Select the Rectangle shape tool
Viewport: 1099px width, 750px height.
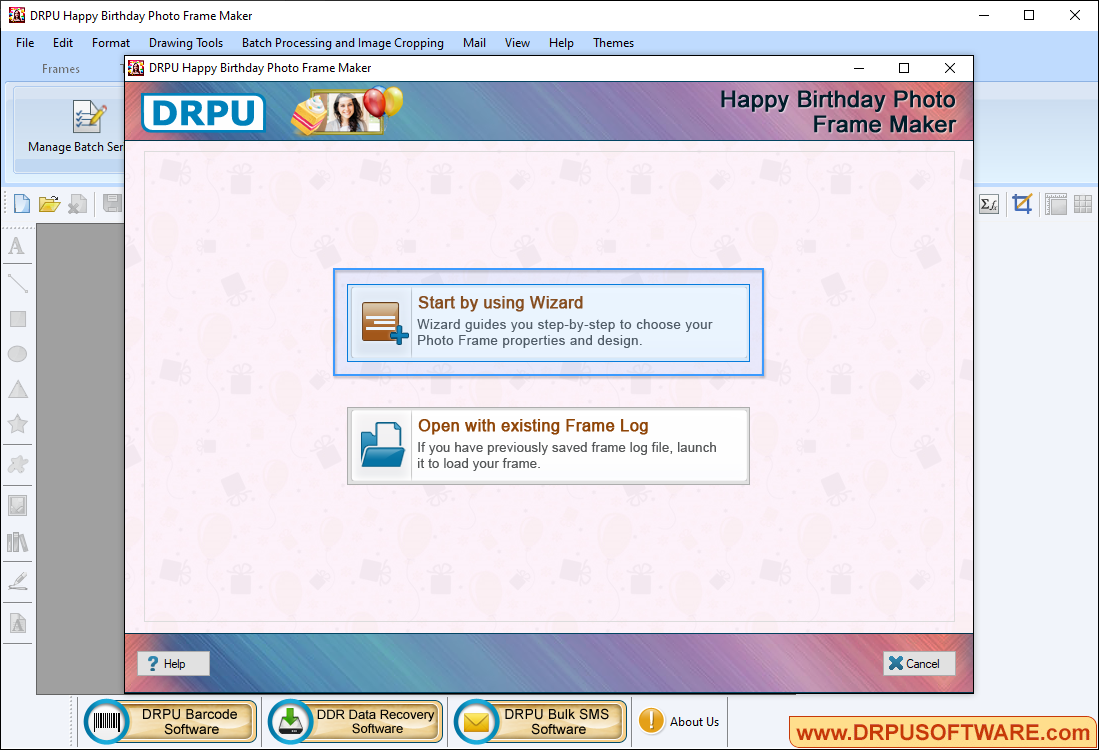click(x=16, y=319)
